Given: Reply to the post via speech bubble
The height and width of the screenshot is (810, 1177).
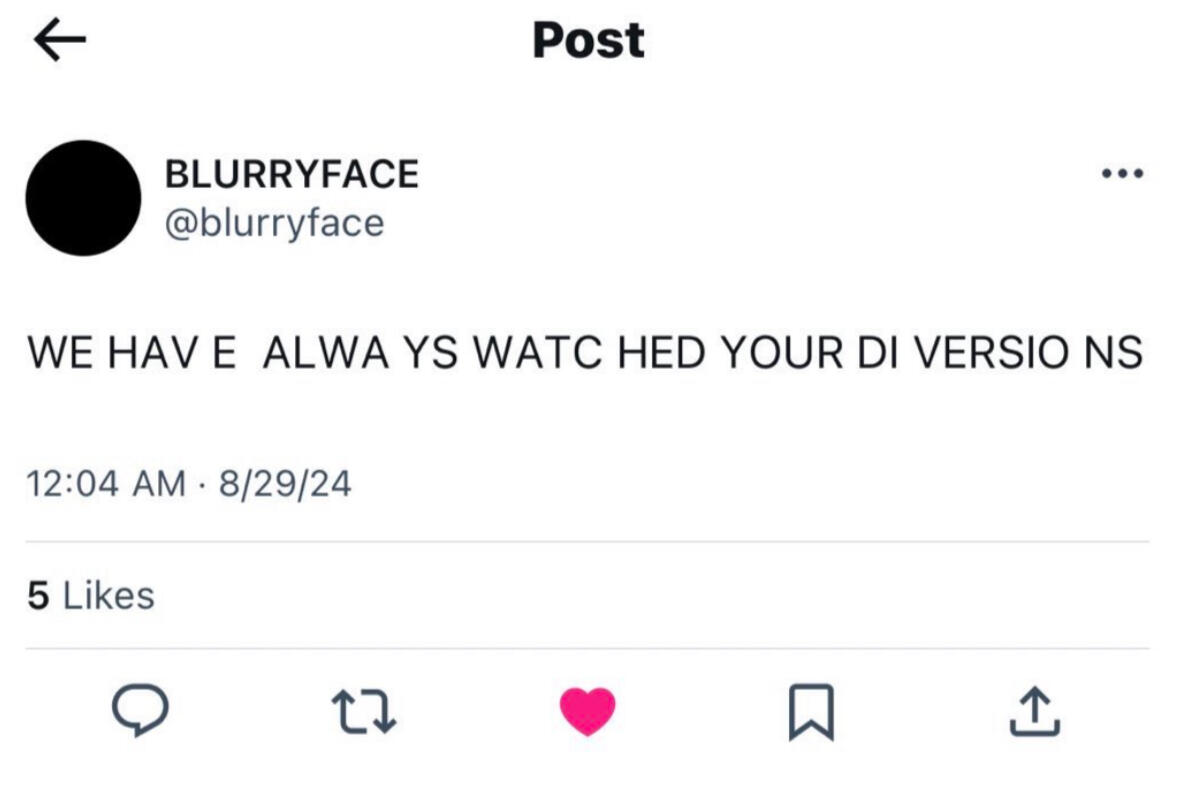Looking at the screenshot, I should 139,711.
